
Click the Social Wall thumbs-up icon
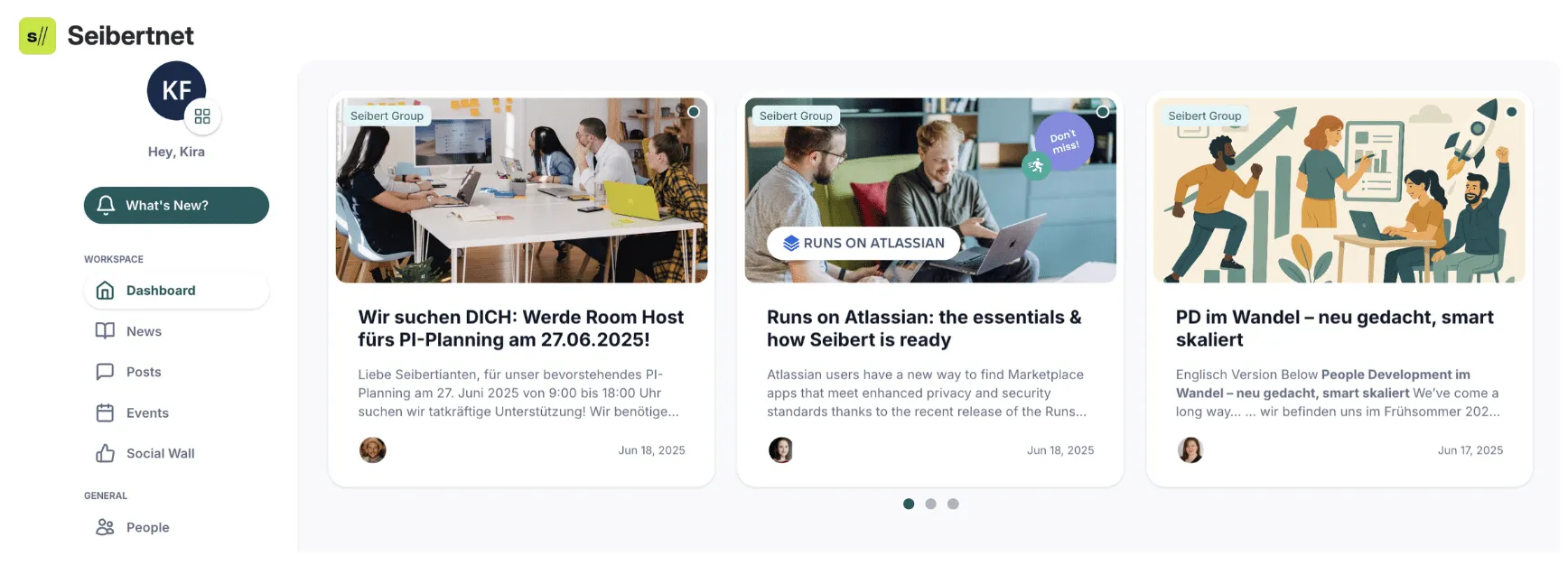(x=105, y=453)
